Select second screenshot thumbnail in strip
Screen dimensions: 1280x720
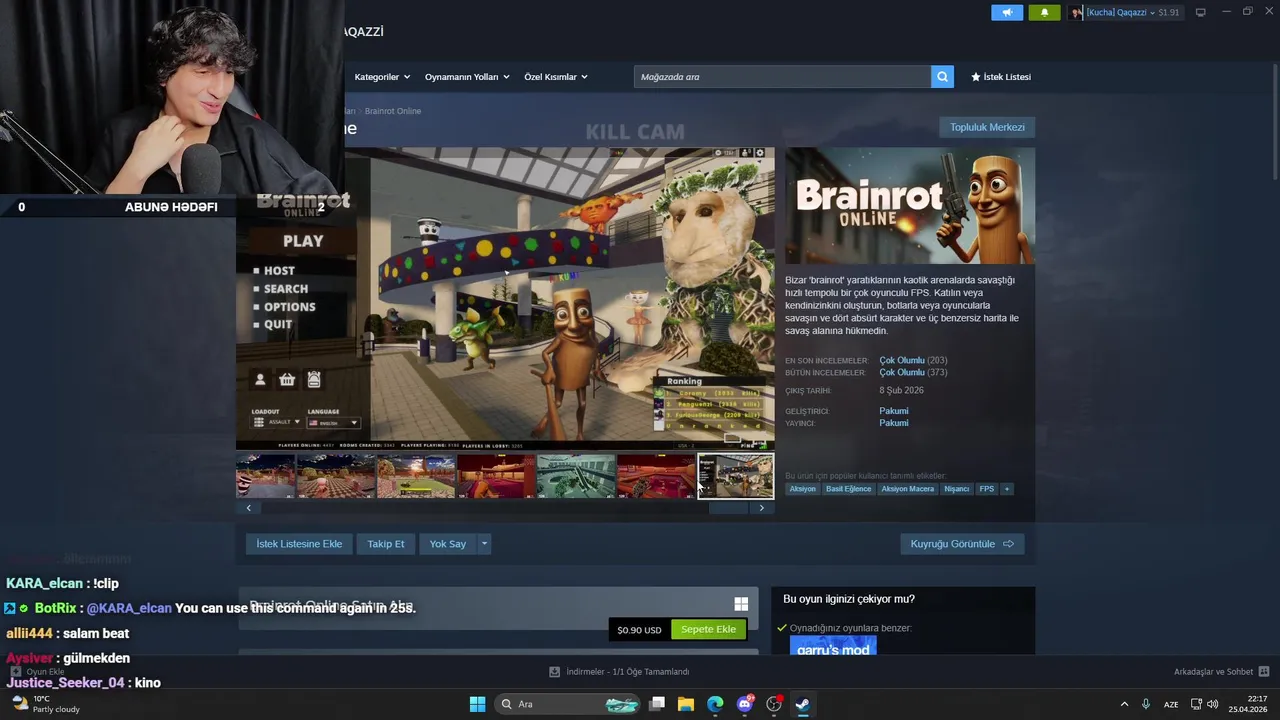point(336,476)
